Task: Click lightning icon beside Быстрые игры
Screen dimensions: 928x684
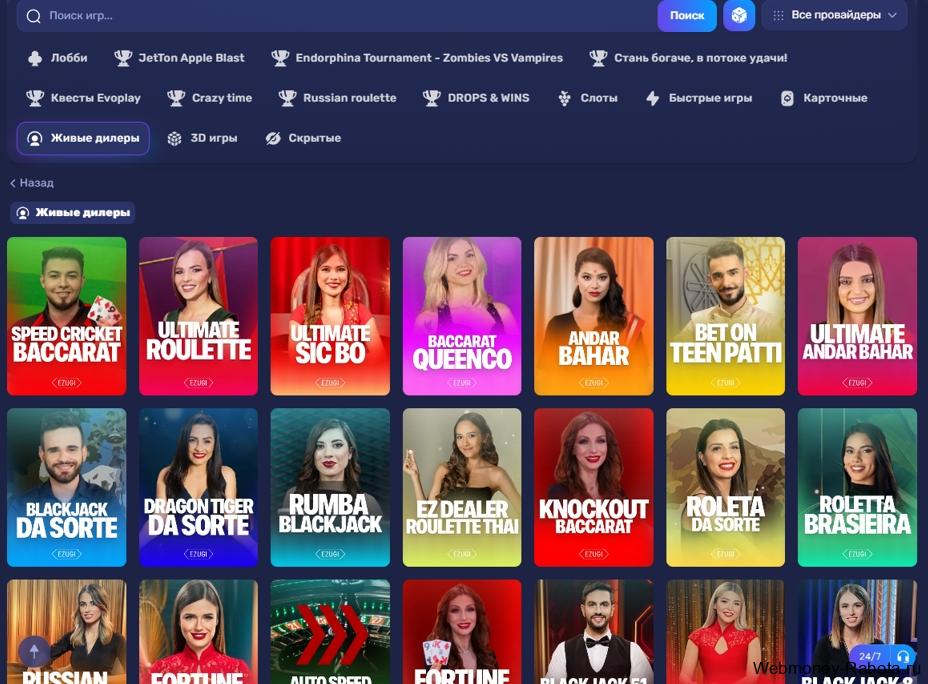Action: pos(653,98)
